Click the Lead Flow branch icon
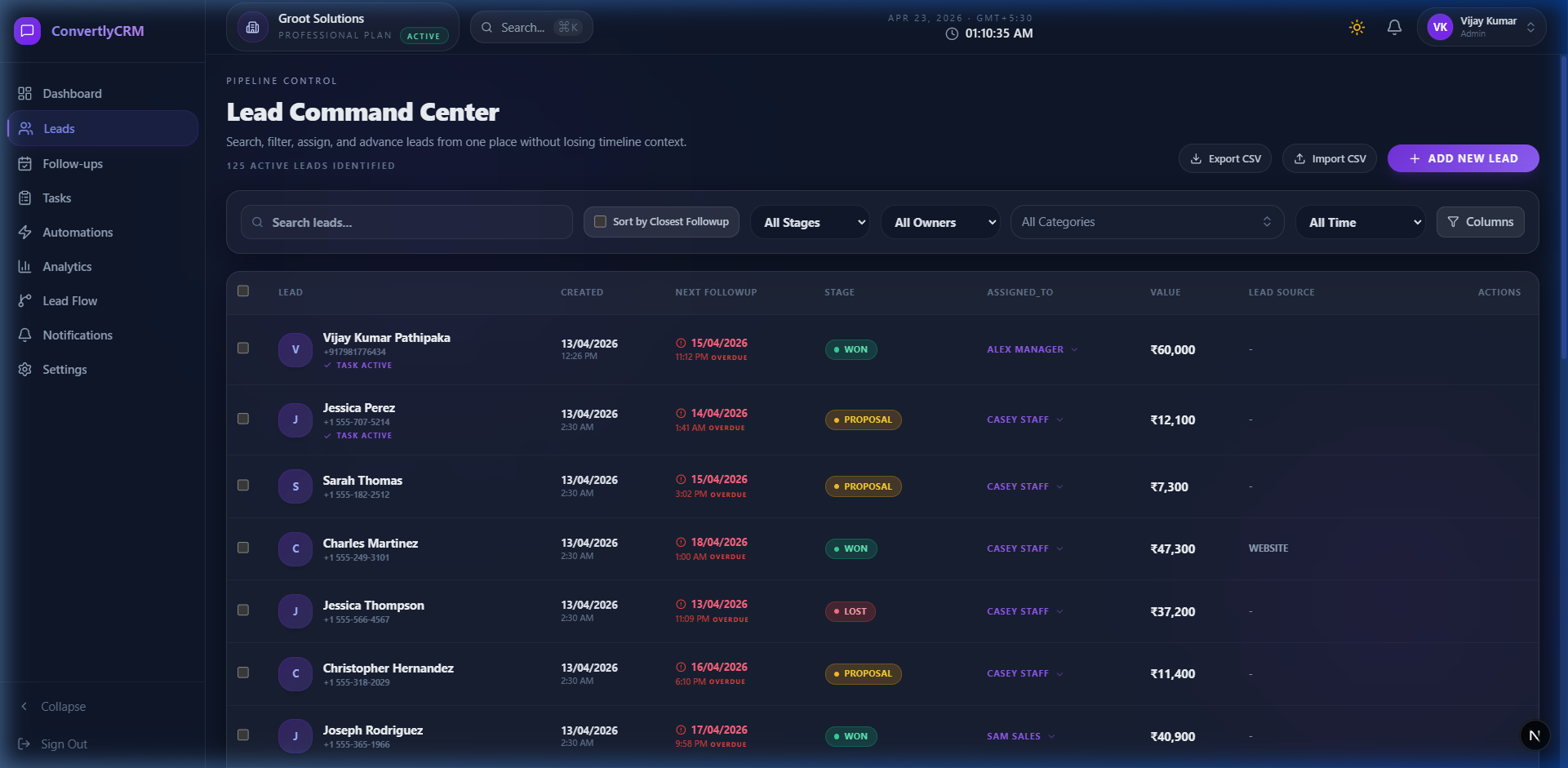Image resolution: width=1568 pixels, height=768 pixels. (x=25, y=301)
